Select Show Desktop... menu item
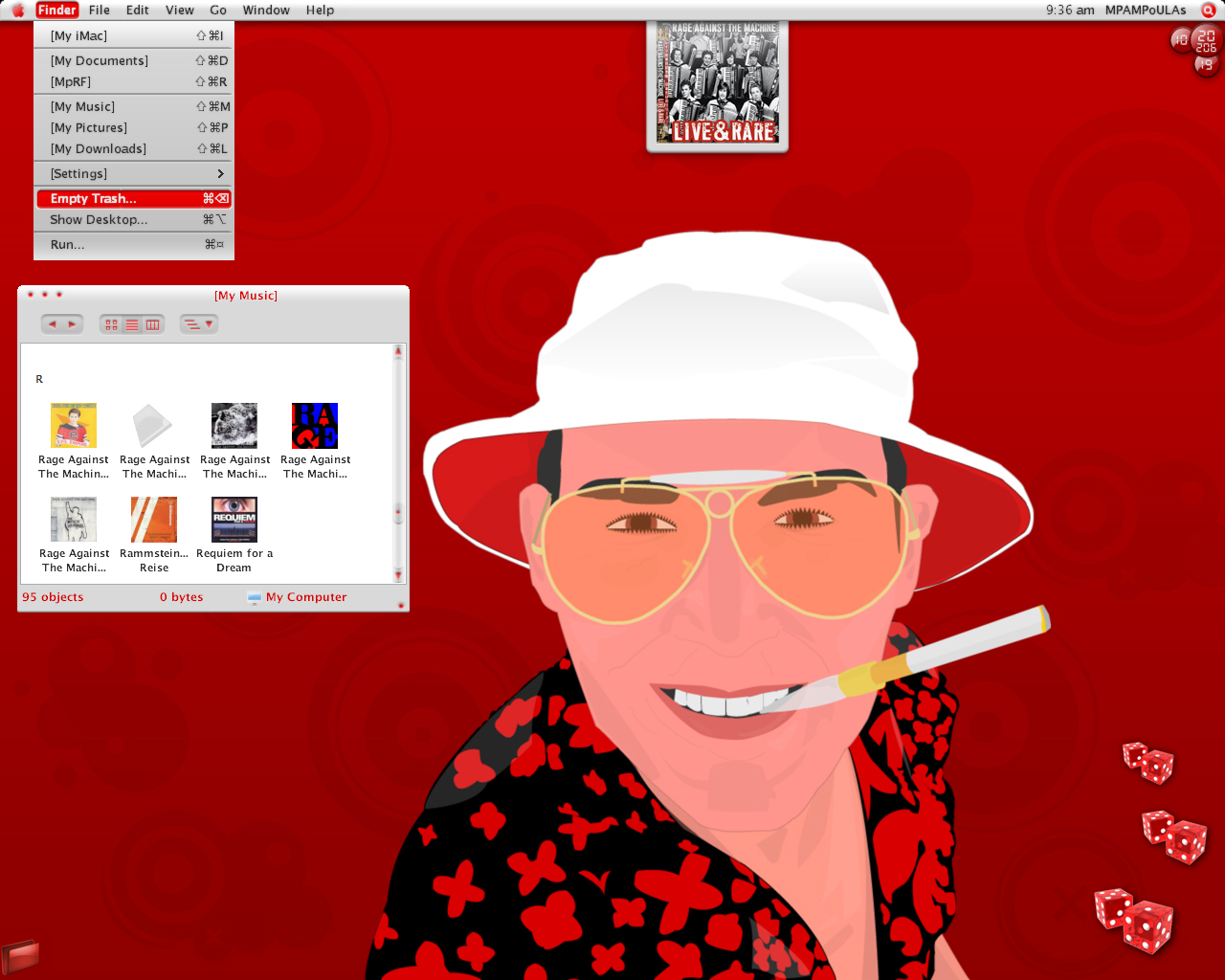This screenshot has width=1225, height=980. click(x=134, y=219)
